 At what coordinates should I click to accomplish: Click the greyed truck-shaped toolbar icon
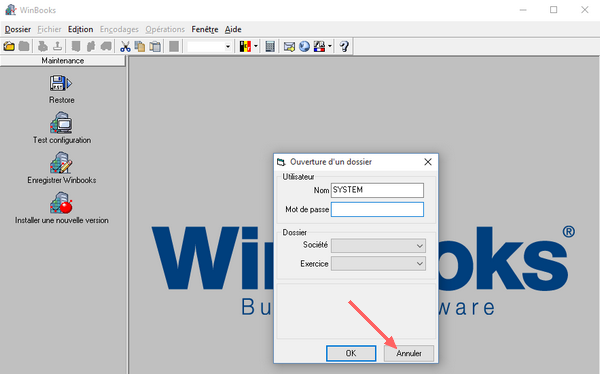click(106, 47)
